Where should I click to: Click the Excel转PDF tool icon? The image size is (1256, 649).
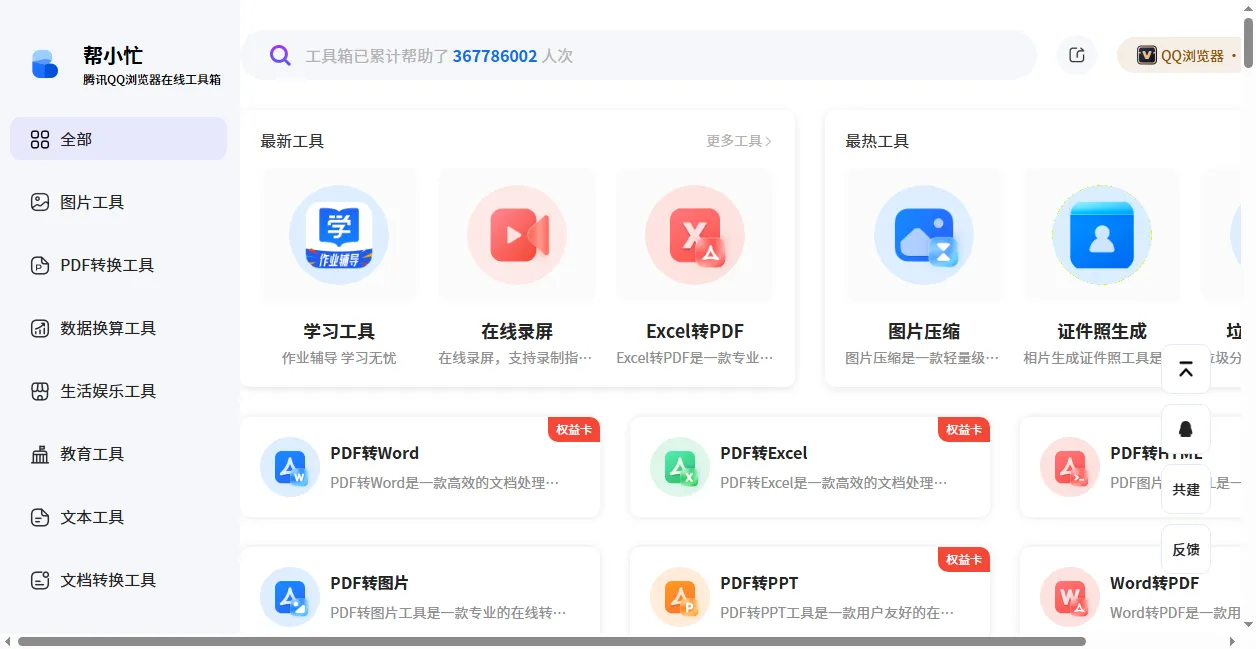694,234
